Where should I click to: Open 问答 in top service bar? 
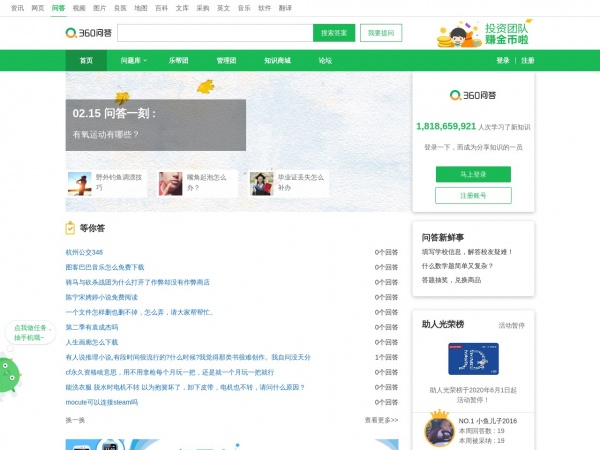point(59,8)
